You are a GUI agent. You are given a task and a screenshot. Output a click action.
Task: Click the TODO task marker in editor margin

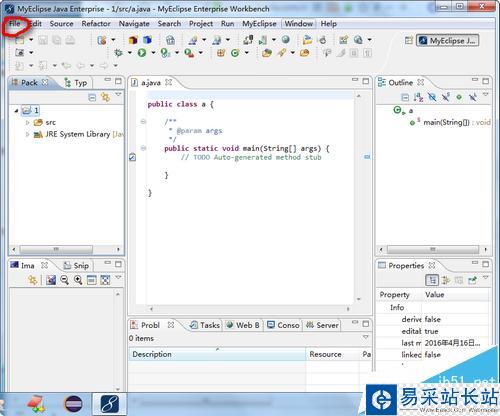coord(132,157)
